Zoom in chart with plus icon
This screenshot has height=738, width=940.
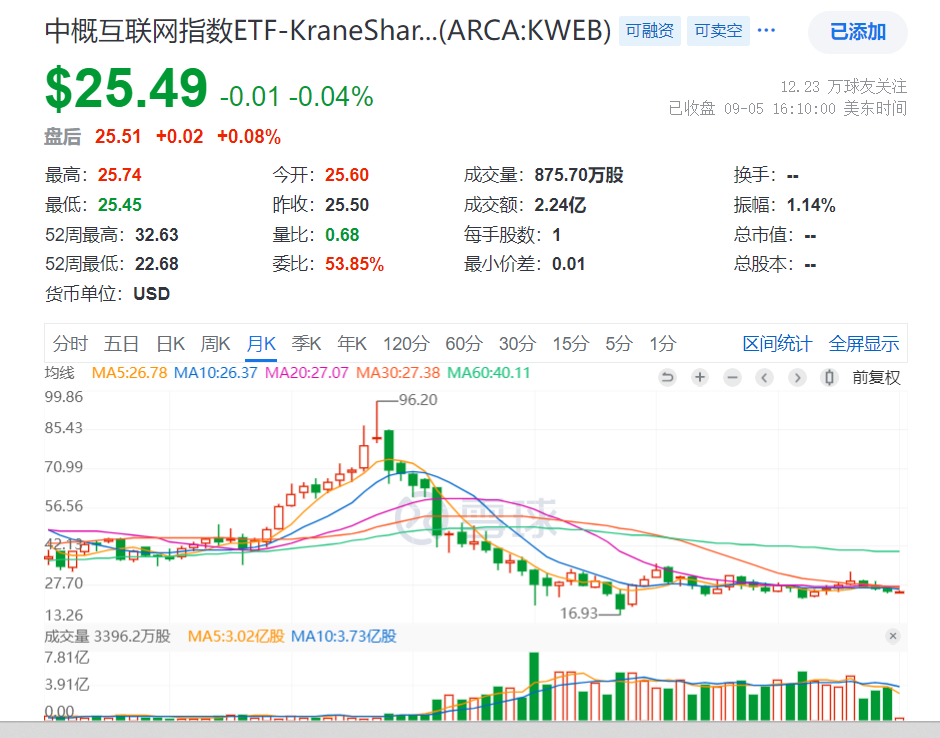(x=699, y=377)
